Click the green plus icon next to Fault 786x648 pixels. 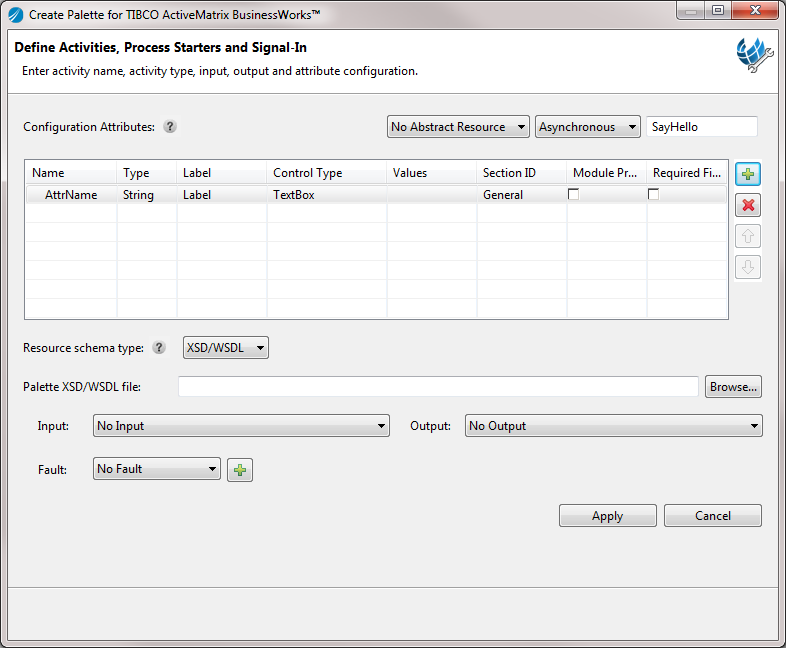point(240,469)
